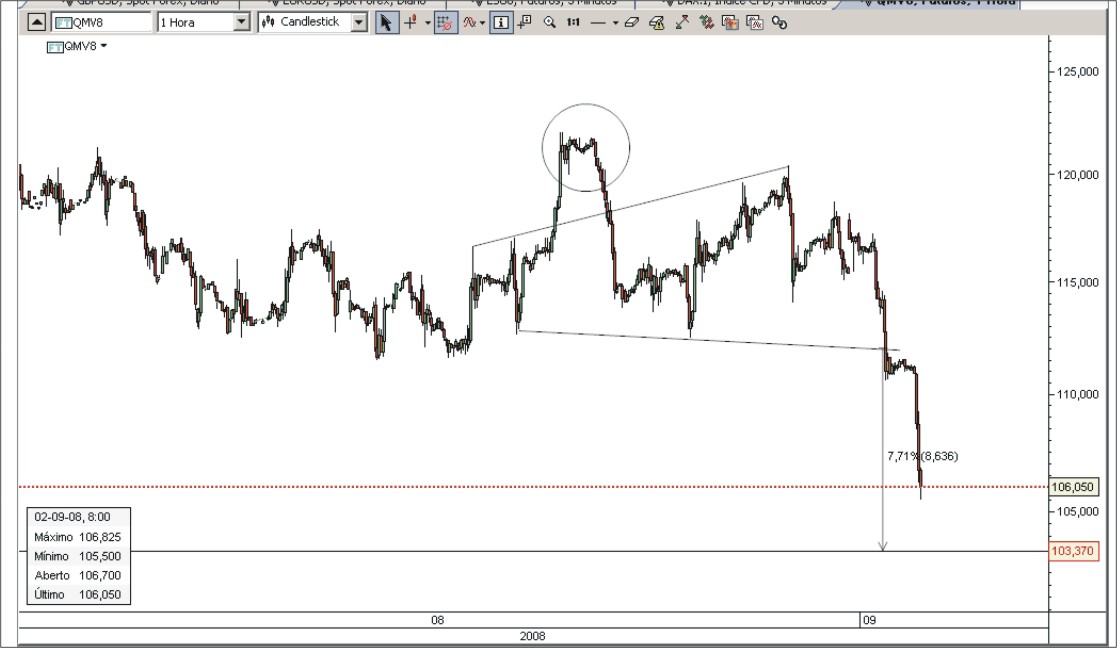
Task: Click the 1:1 scale reset icon
Action: tap(573, 23)
